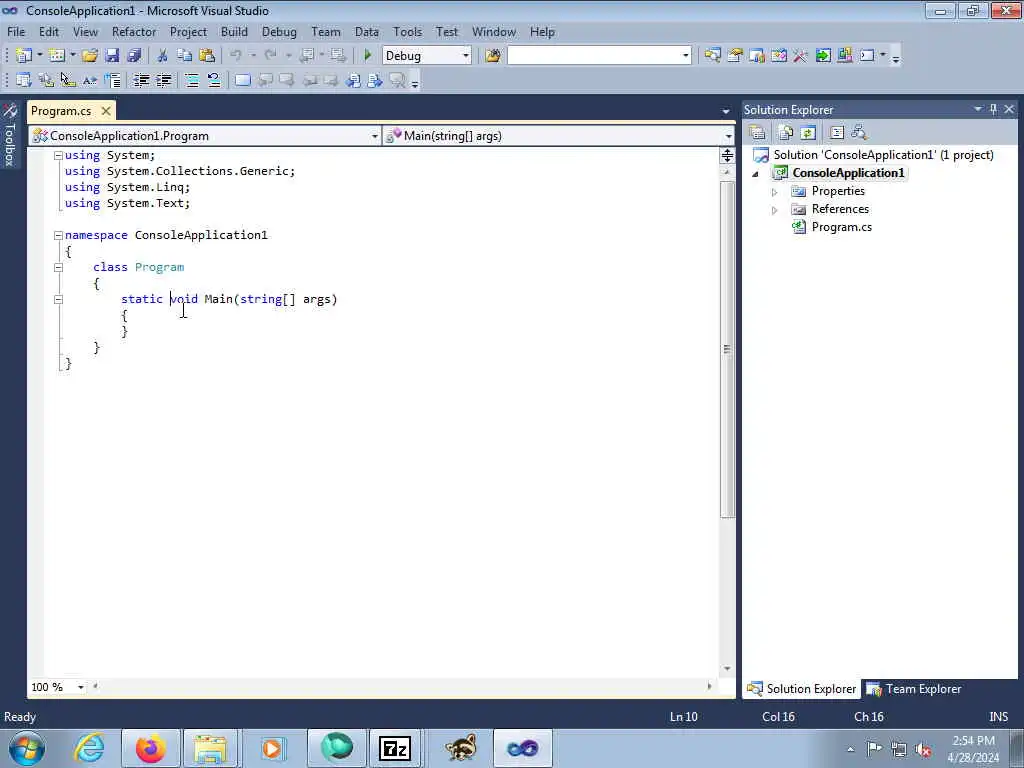Image resolution: width=1024 pixels, height=768 pixels.
Task: Click Display Word Completion icon
Action: coord(90,80)
